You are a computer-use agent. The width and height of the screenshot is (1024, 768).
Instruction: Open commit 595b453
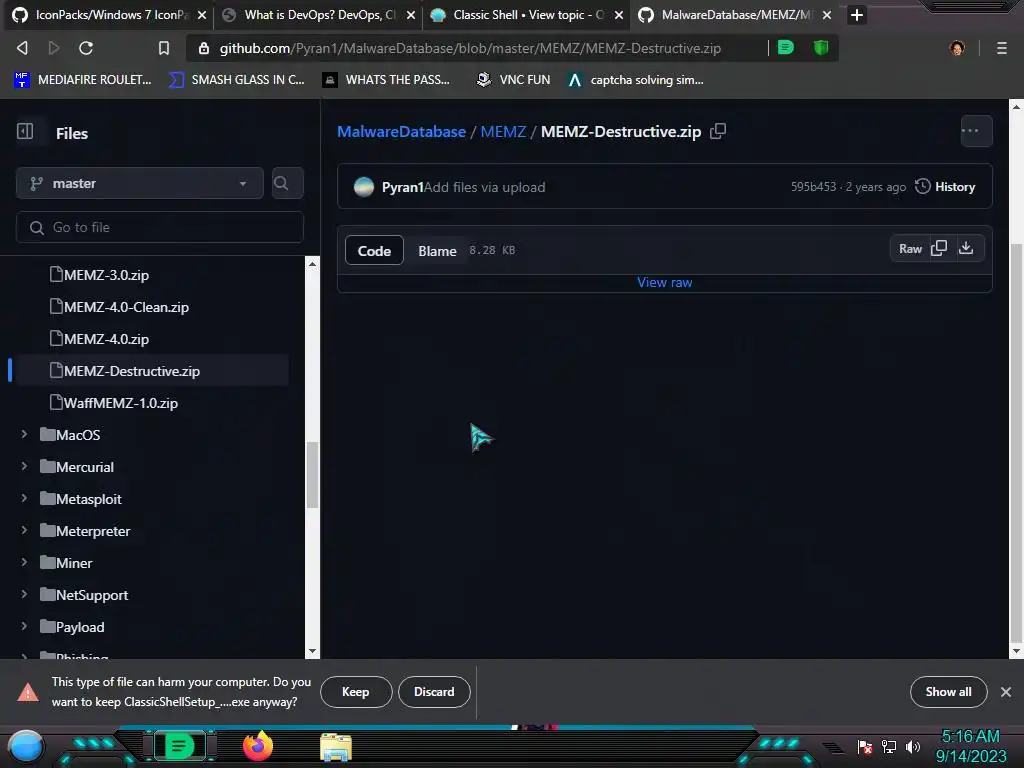point(813,187)
